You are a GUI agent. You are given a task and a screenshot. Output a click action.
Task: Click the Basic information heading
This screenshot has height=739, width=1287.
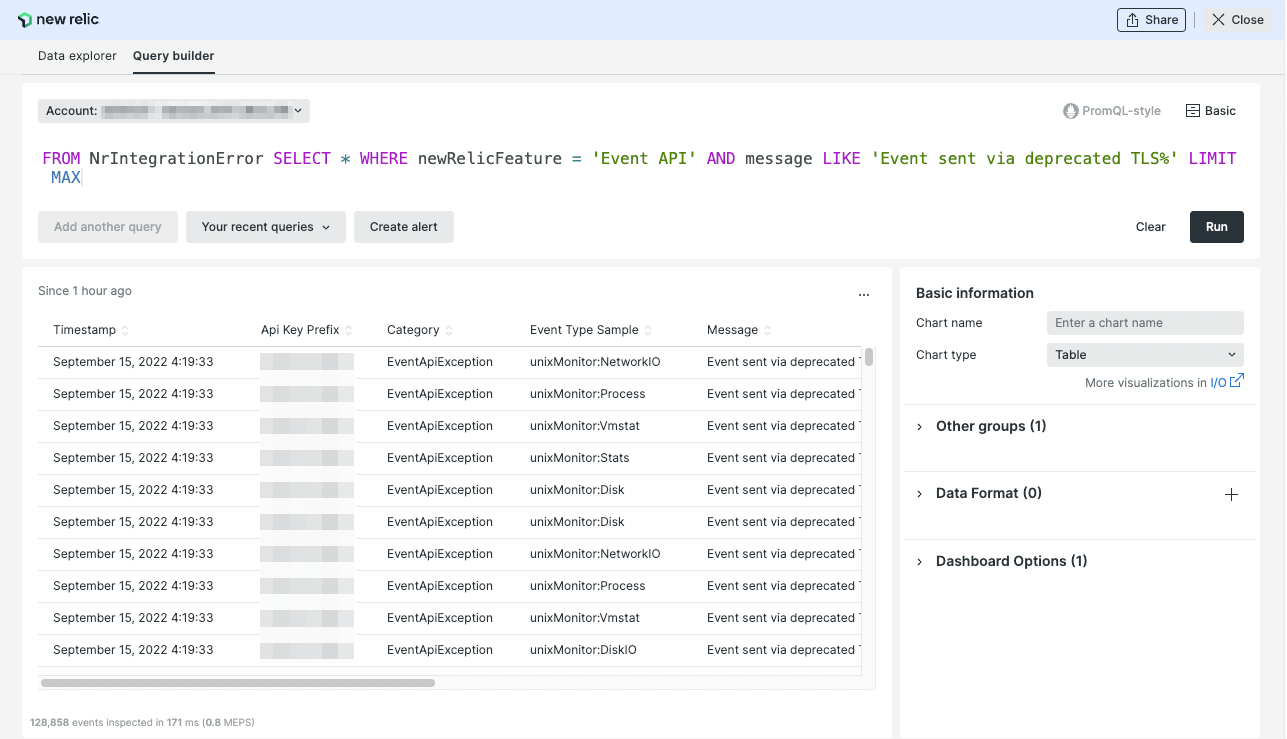(x=975, y=293)
